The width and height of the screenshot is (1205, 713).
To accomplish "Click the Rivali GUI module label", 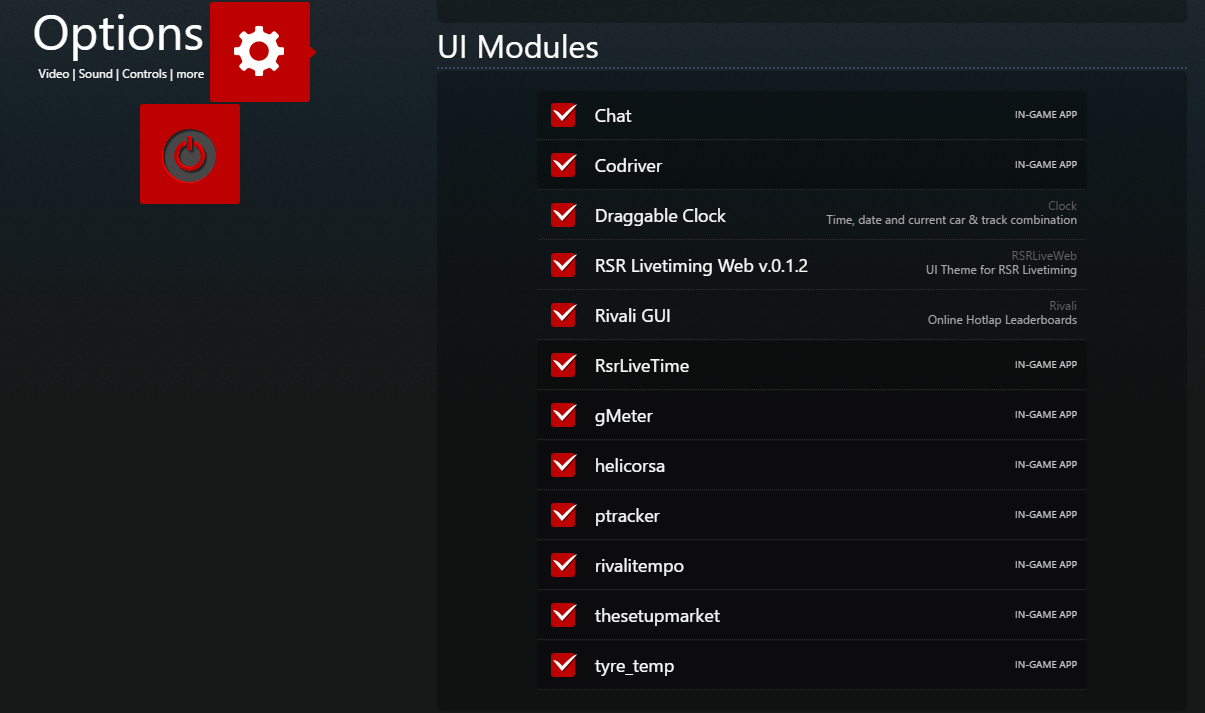I will point(632,316).
